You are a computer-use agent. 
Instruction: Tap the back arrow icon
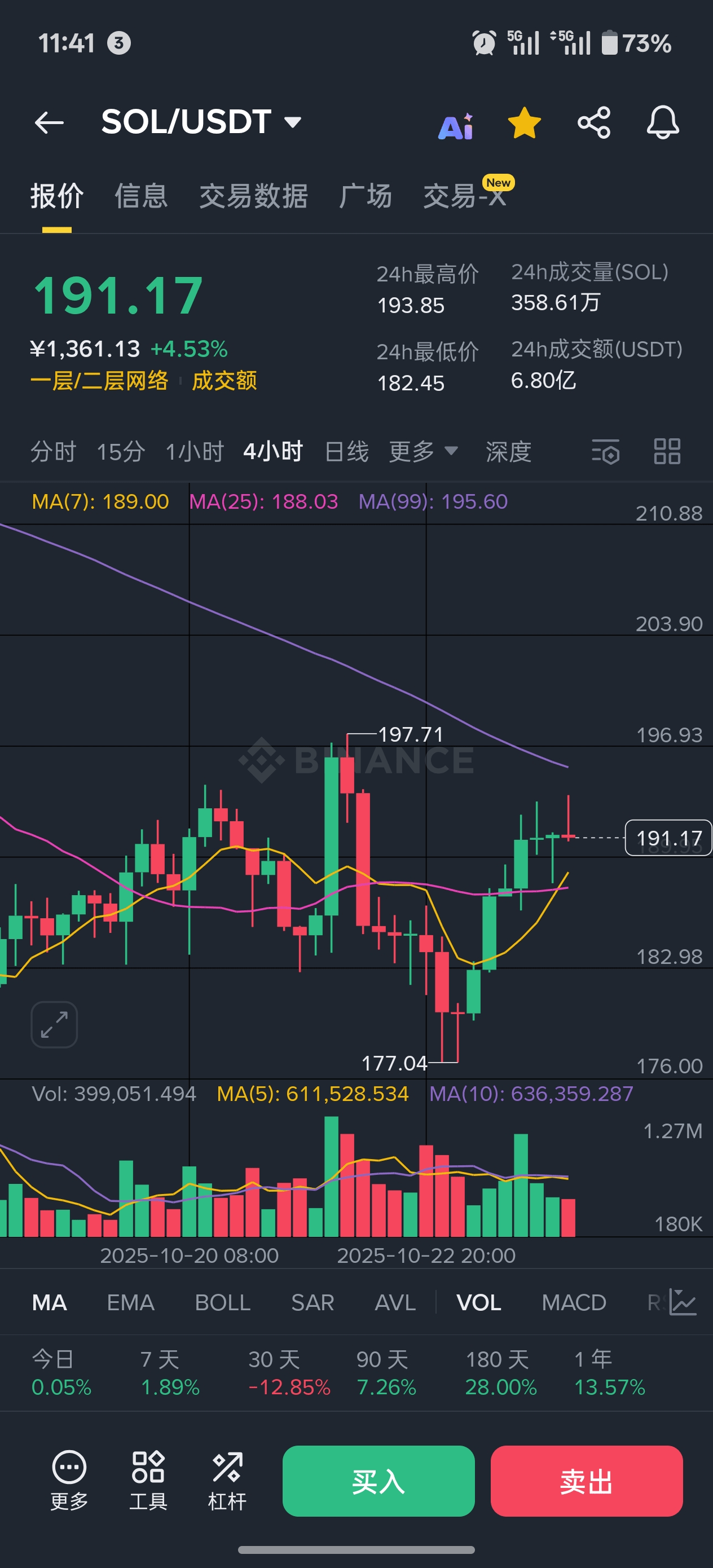49,122
